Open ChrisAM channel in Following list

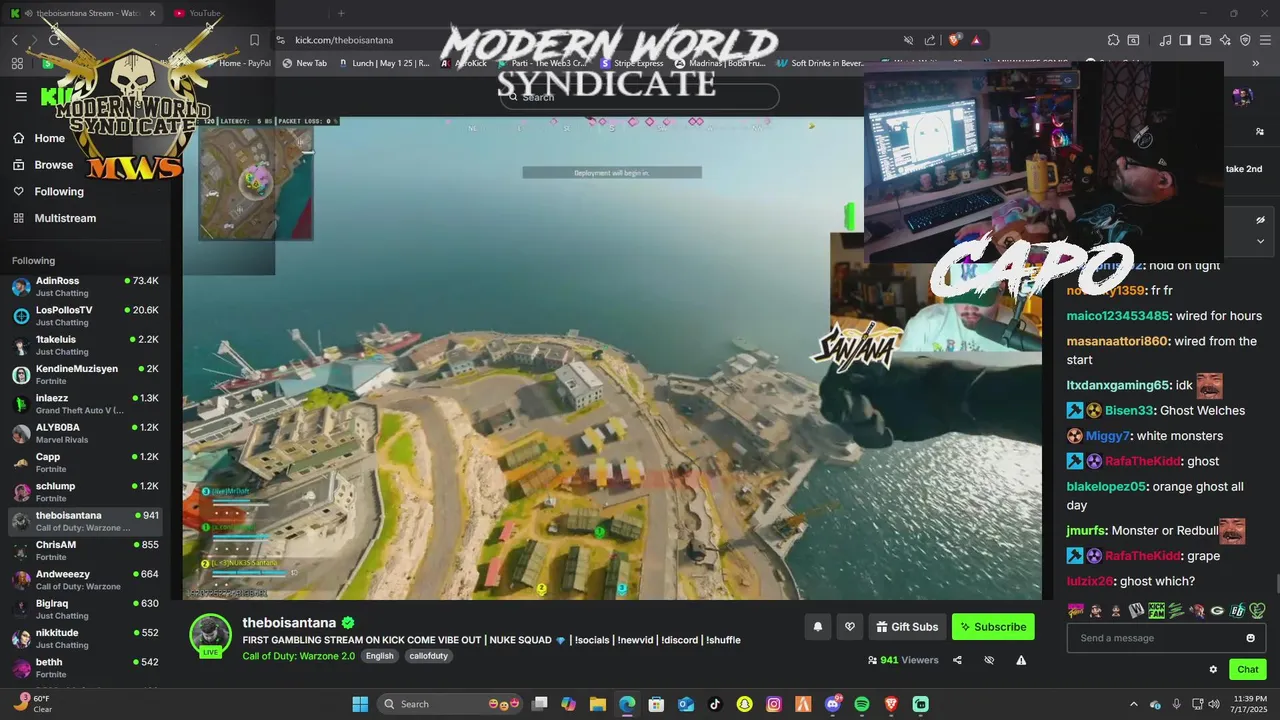coord(86,551)
